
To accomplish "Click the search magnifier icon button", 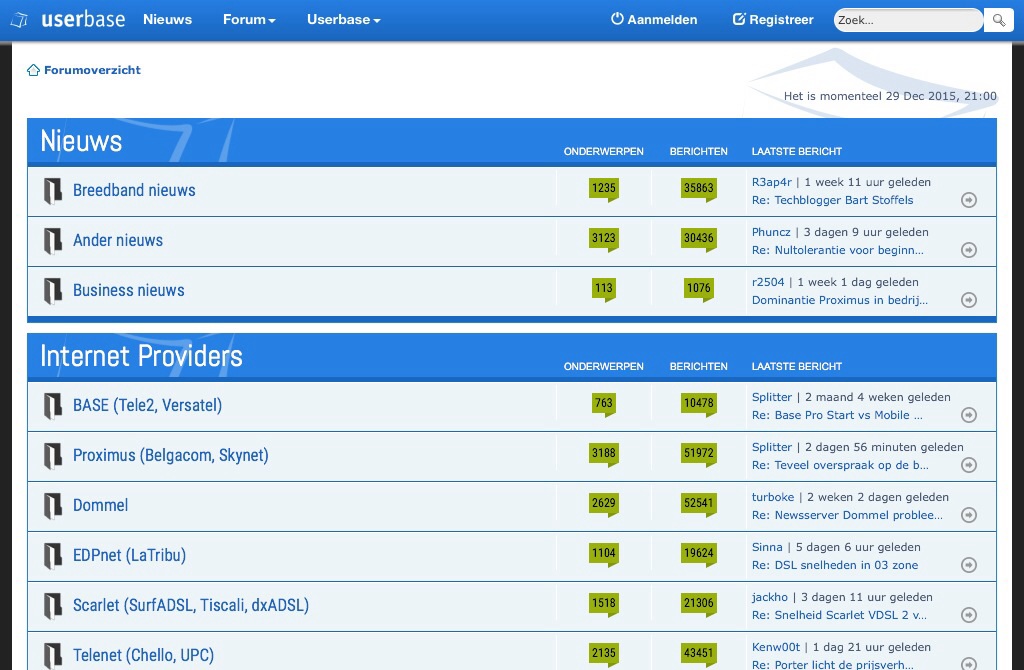I will pyautogui.click(x=998, y=20).
